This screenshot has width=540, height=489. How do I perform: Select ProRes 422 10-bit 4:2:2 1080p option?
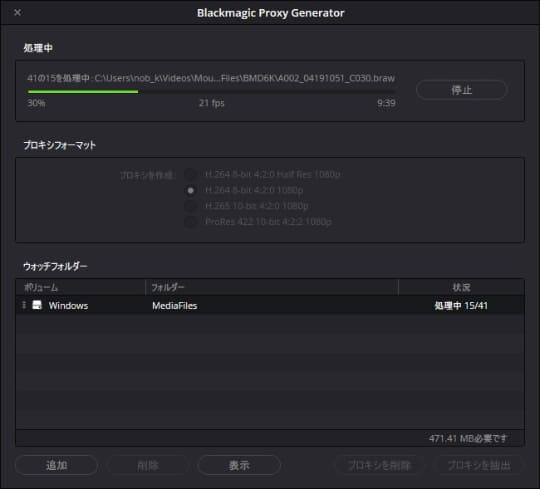[x=190, y=222]
